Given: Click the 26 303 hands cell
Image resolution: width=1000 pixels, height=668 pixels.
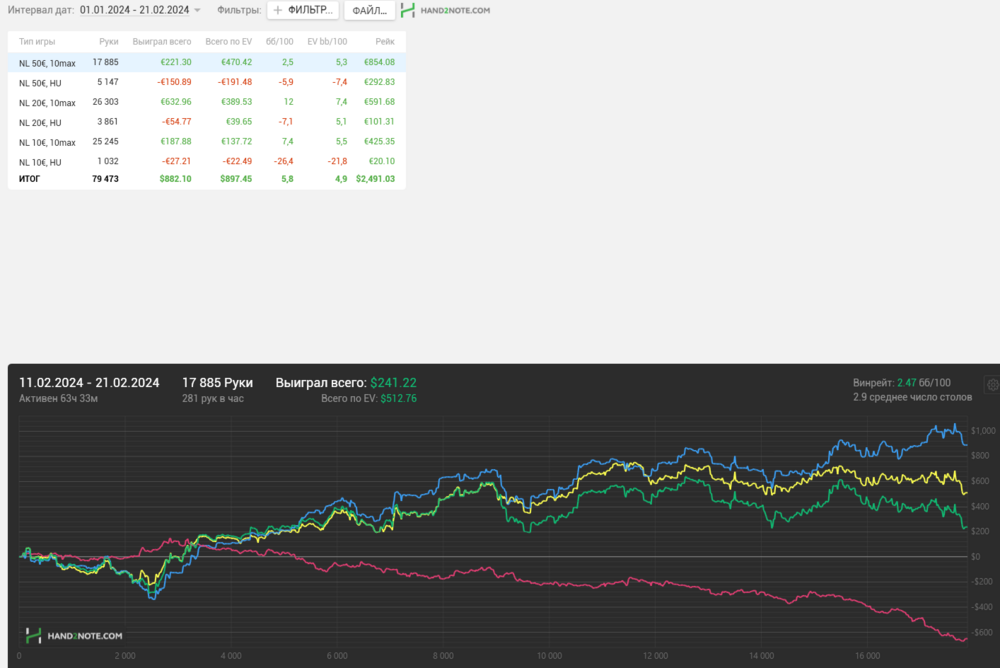Looking at the screenshot, I should pyautogui.click(x=105, y=101).
